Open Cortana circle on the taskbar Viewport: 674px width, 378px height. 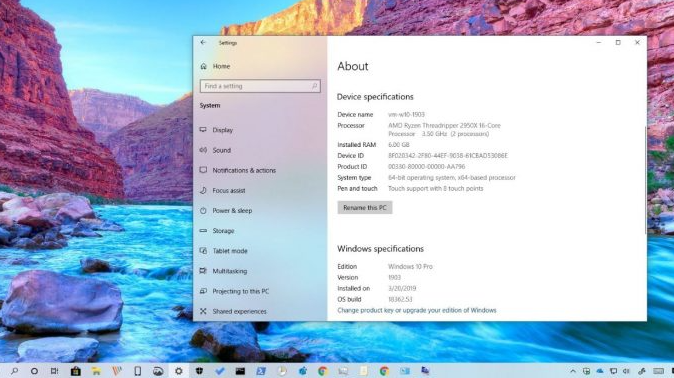[x=34, y=371]
